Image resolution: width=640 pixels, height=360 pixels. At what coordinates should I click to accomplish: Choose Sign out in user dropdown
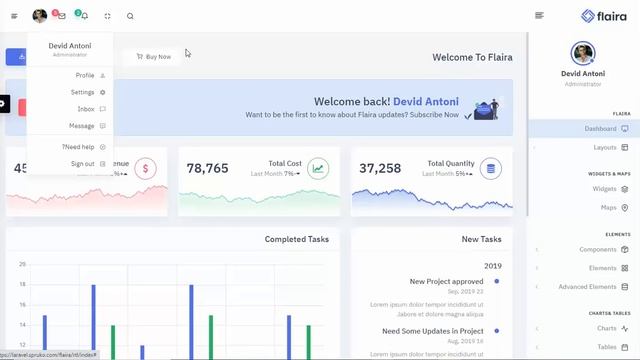click(70, 164)
